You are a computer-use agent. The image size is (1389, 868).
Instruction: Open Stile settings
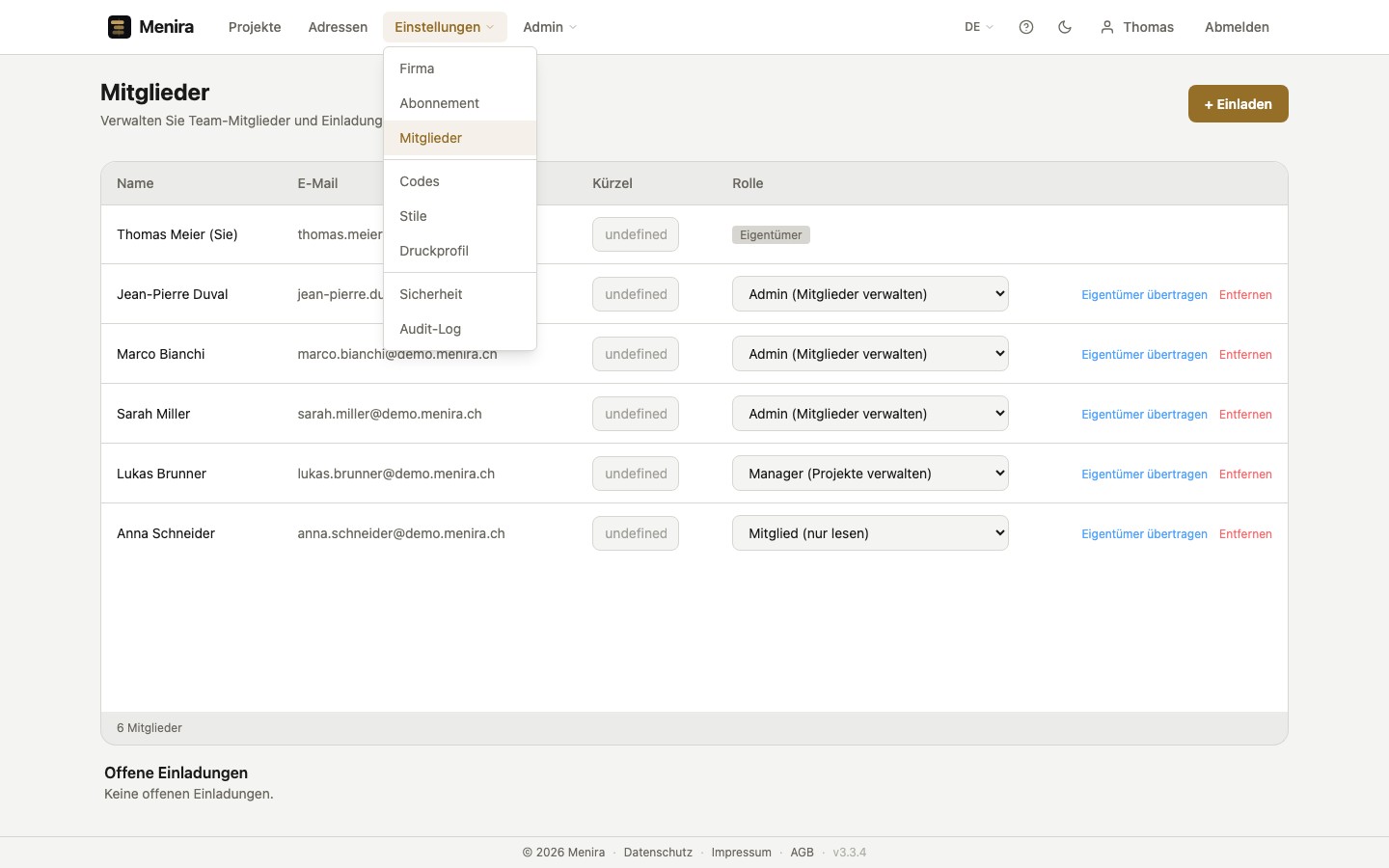(x=460, y=216)
